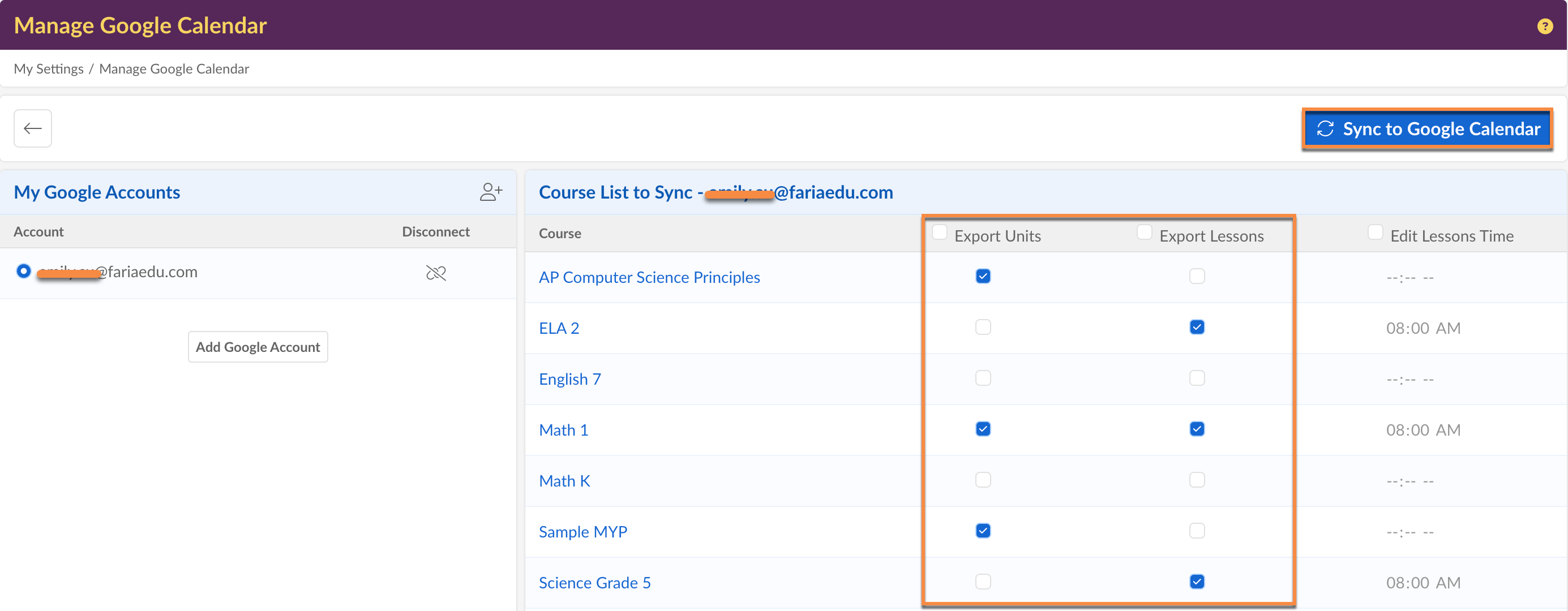Click Sync to Google Calendar button
Image resolution: width=1568 pixels, height=611 pixels.
[1428, 129]
